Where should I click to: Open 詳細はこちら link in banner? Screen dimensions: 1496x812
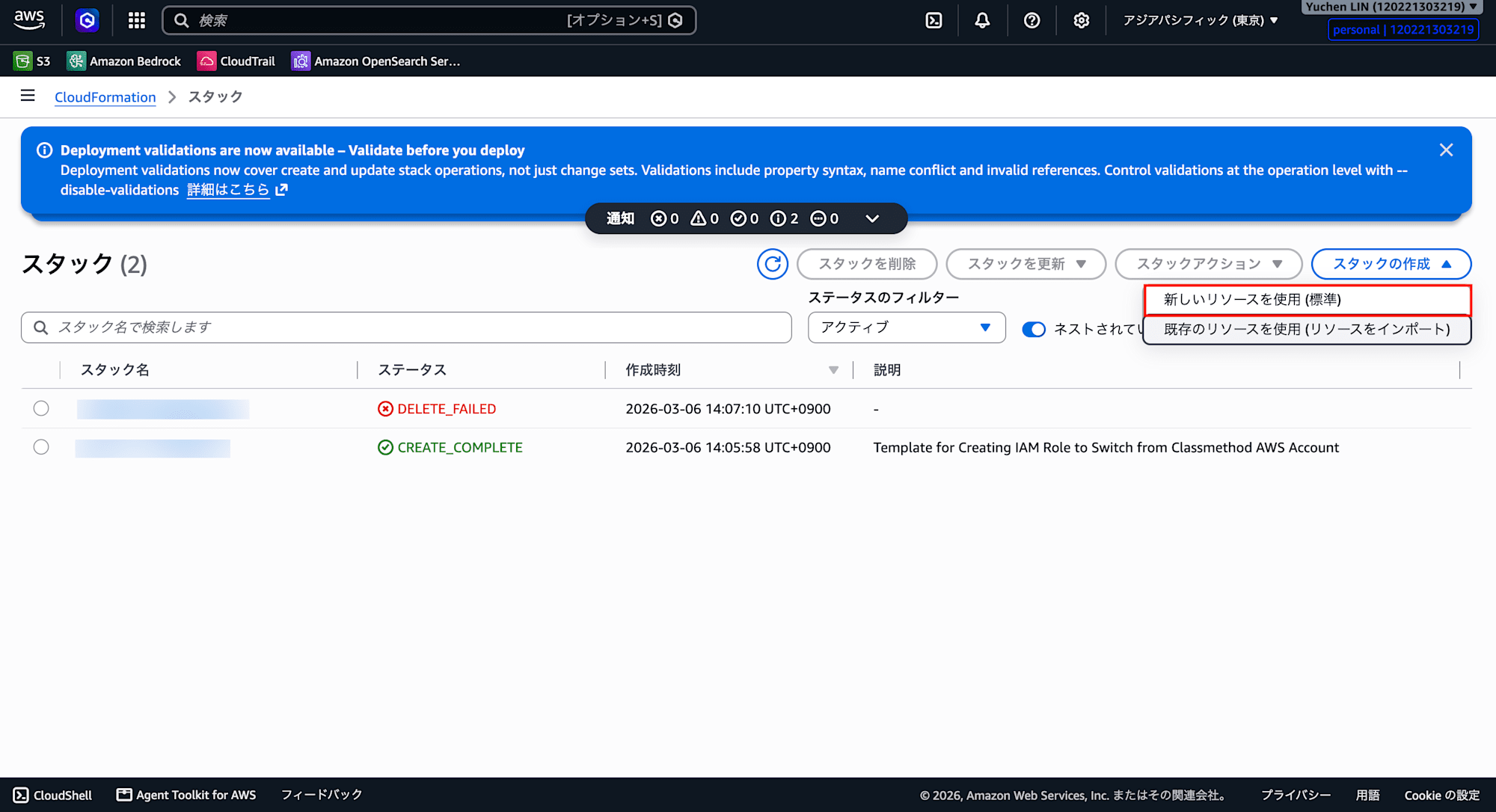click(x=236, y=190)
